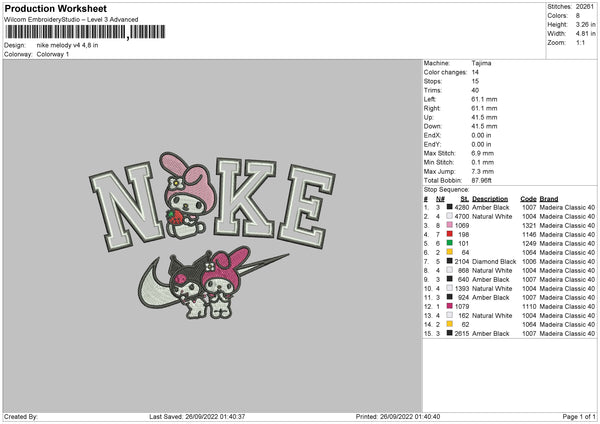This screenshot has width=600, height=424.
Task: Click the barcode at the top
Action: click(85, 32)
